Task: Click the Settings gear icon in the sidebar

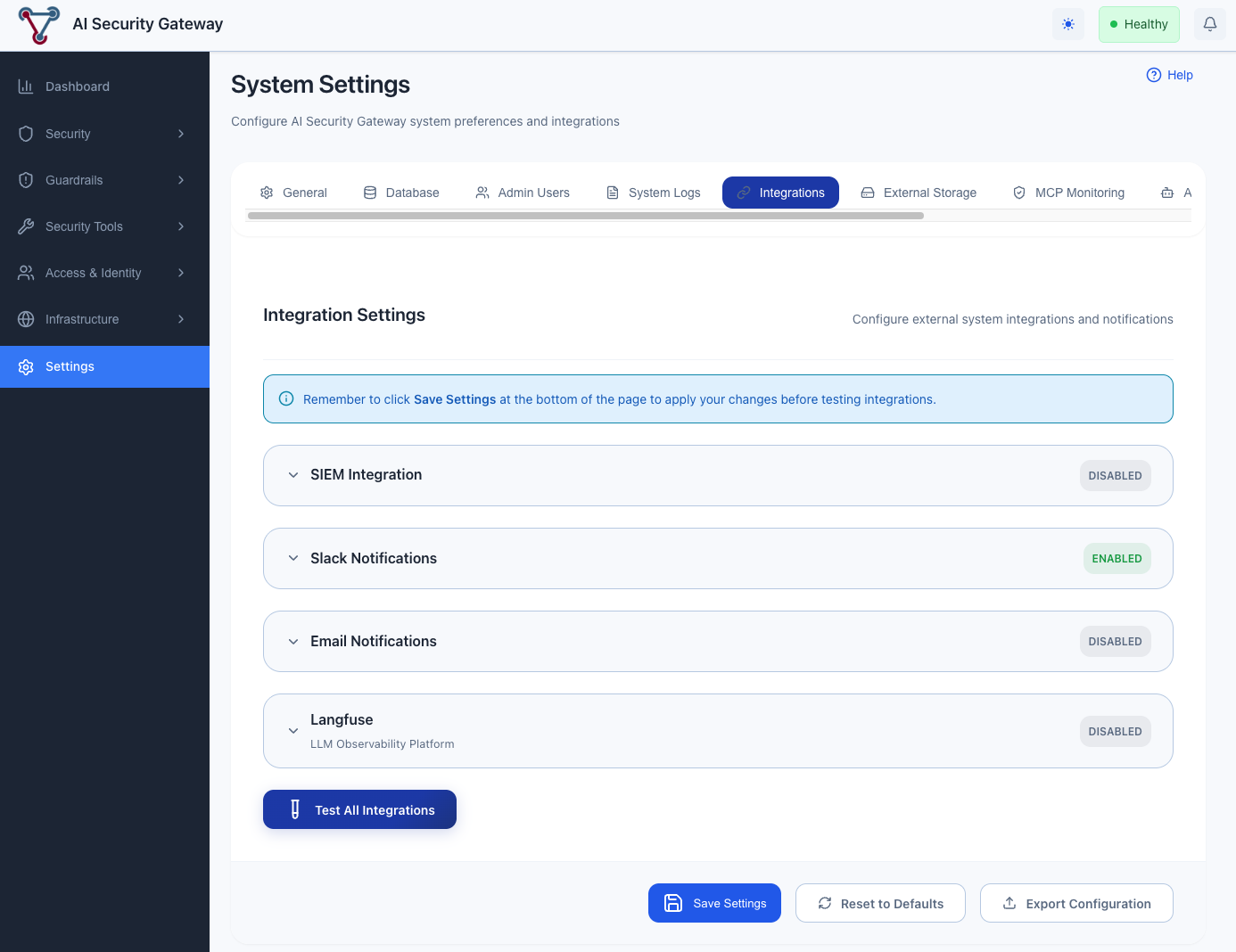Action: [27, 366]
